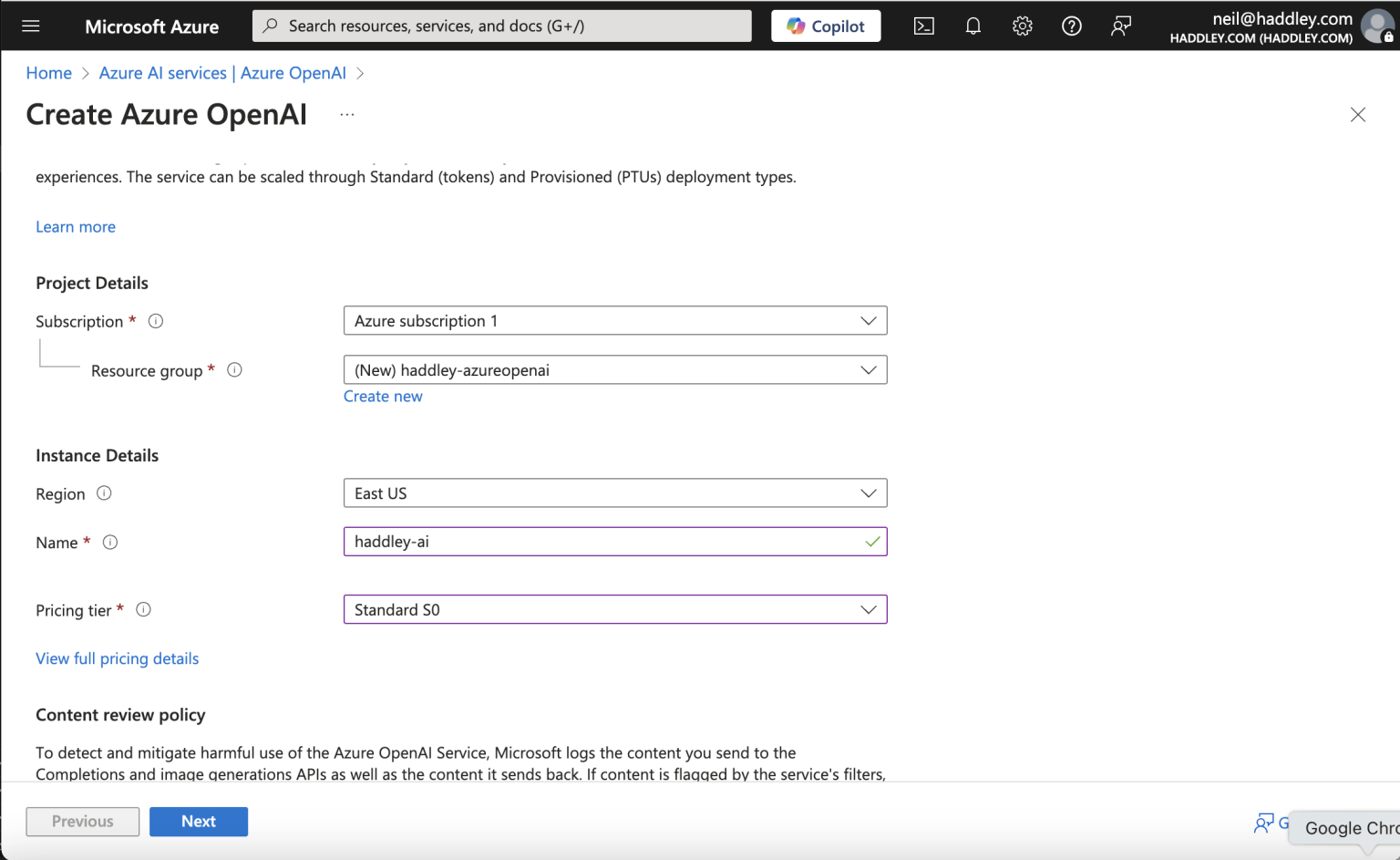Open the Resource group dropdown
This screenshot has width=1400, height=860.
(614, 370)
